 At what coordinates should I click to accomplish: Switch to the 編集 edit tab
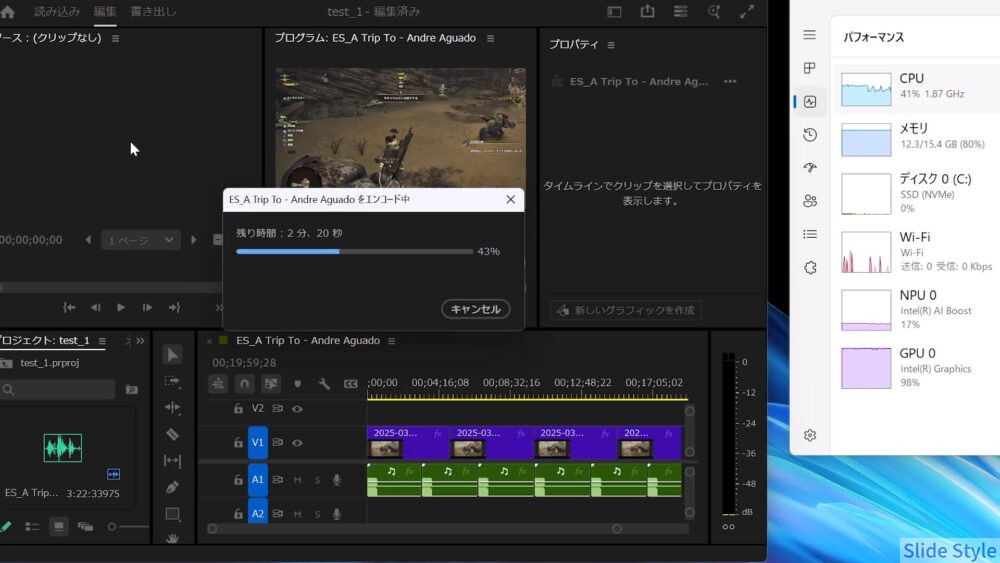(105, 11)
